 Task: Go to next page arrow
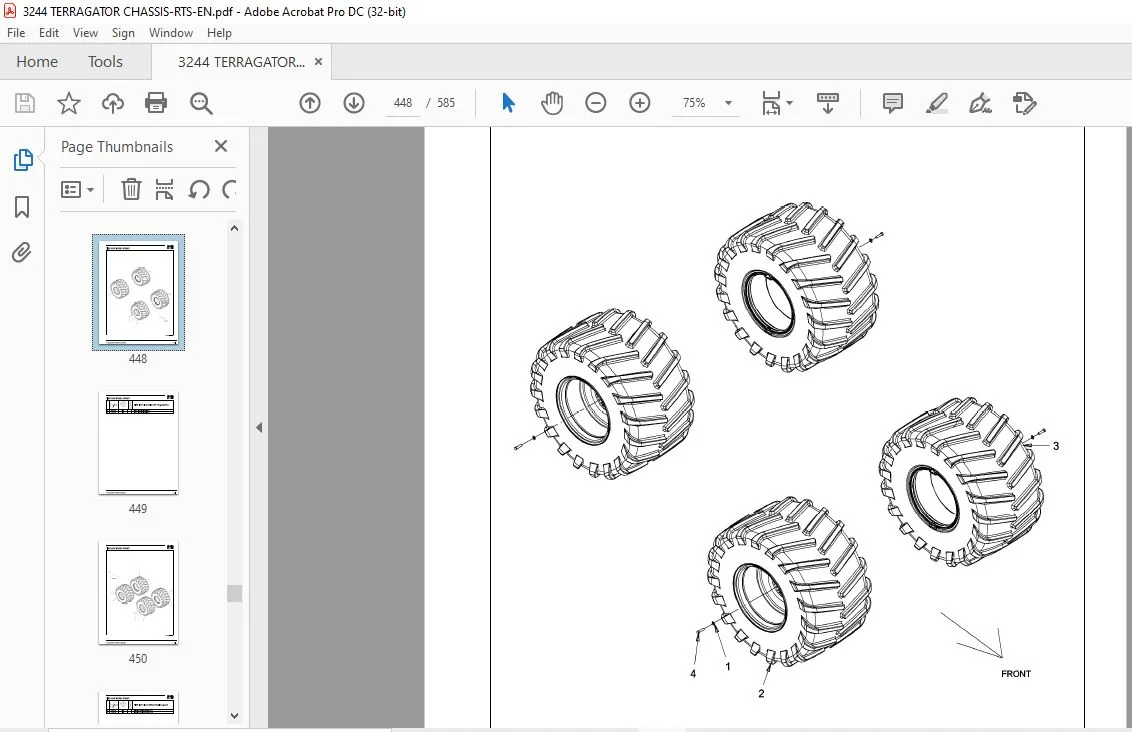point(354,103)
